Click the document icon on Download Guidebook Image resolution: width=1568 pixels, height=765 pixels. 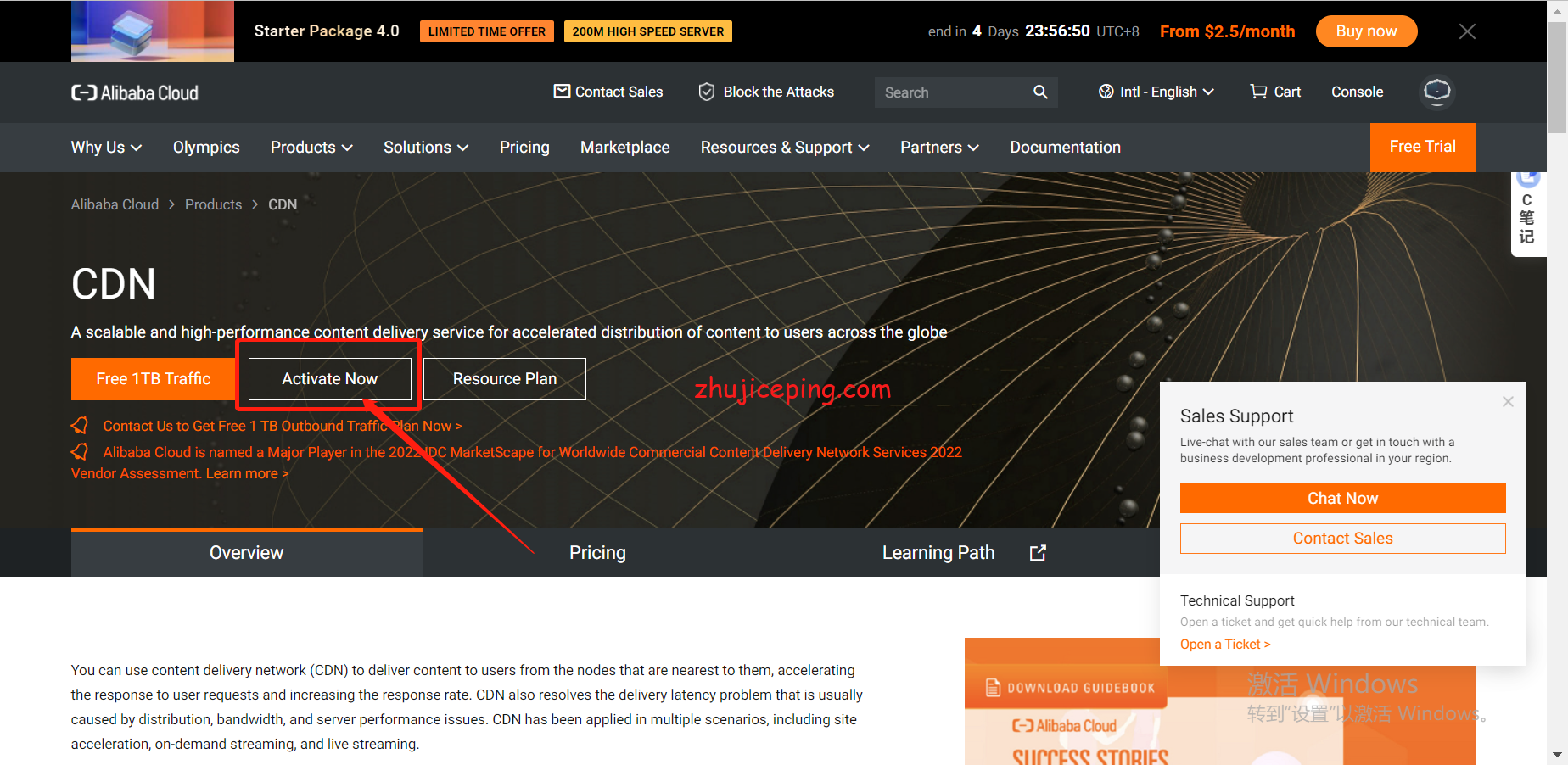click(x=993, y=688)
